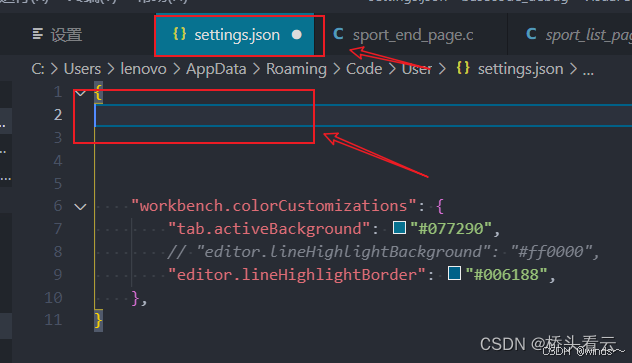Switch to the settings.json tab
Image resolution: width=632 pixels, height=363 pixels.
coord(235,35)
